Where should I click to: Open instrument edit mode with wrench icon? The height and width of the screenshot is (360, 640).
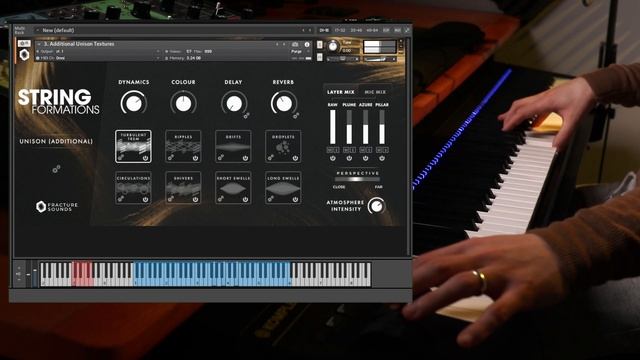point(24,44)
